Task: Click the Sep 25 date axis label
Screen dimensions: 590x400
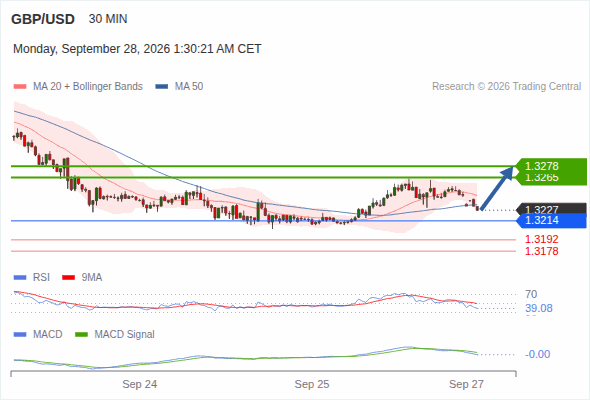Action: point(312,384)
